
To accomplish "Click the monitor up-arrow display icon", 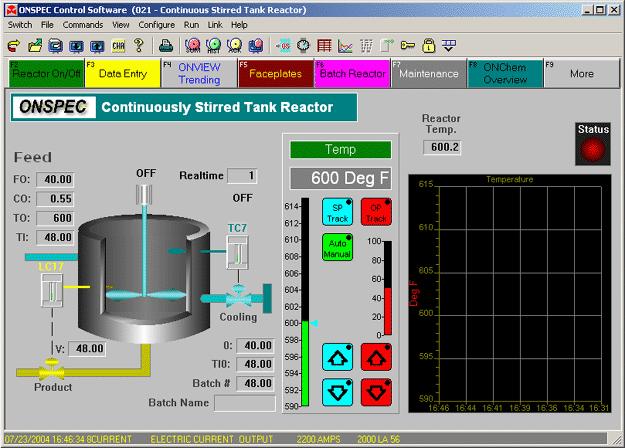I will 97,46.
